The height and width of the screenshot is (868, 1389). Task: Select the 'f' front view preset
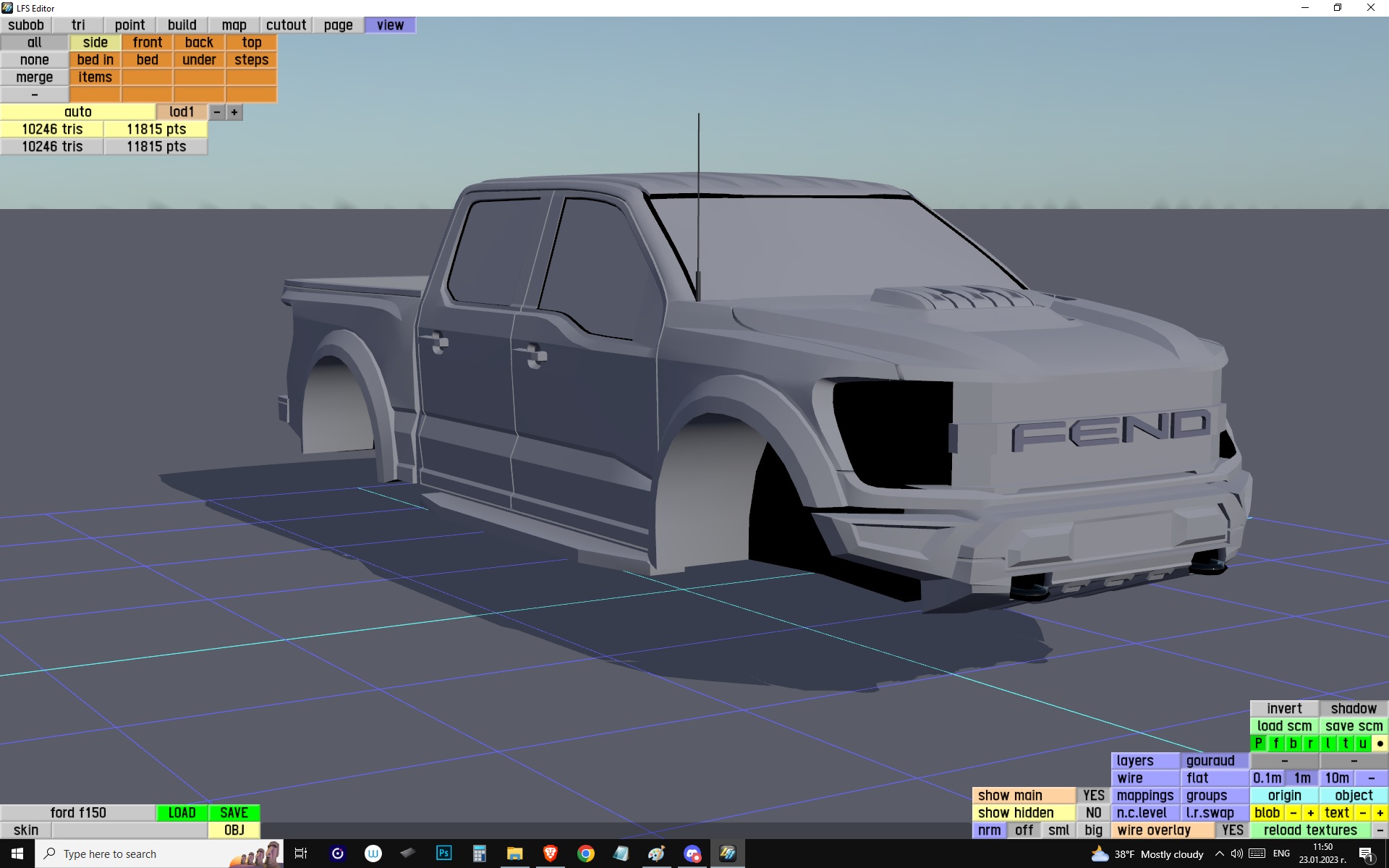click(1275, 743)
